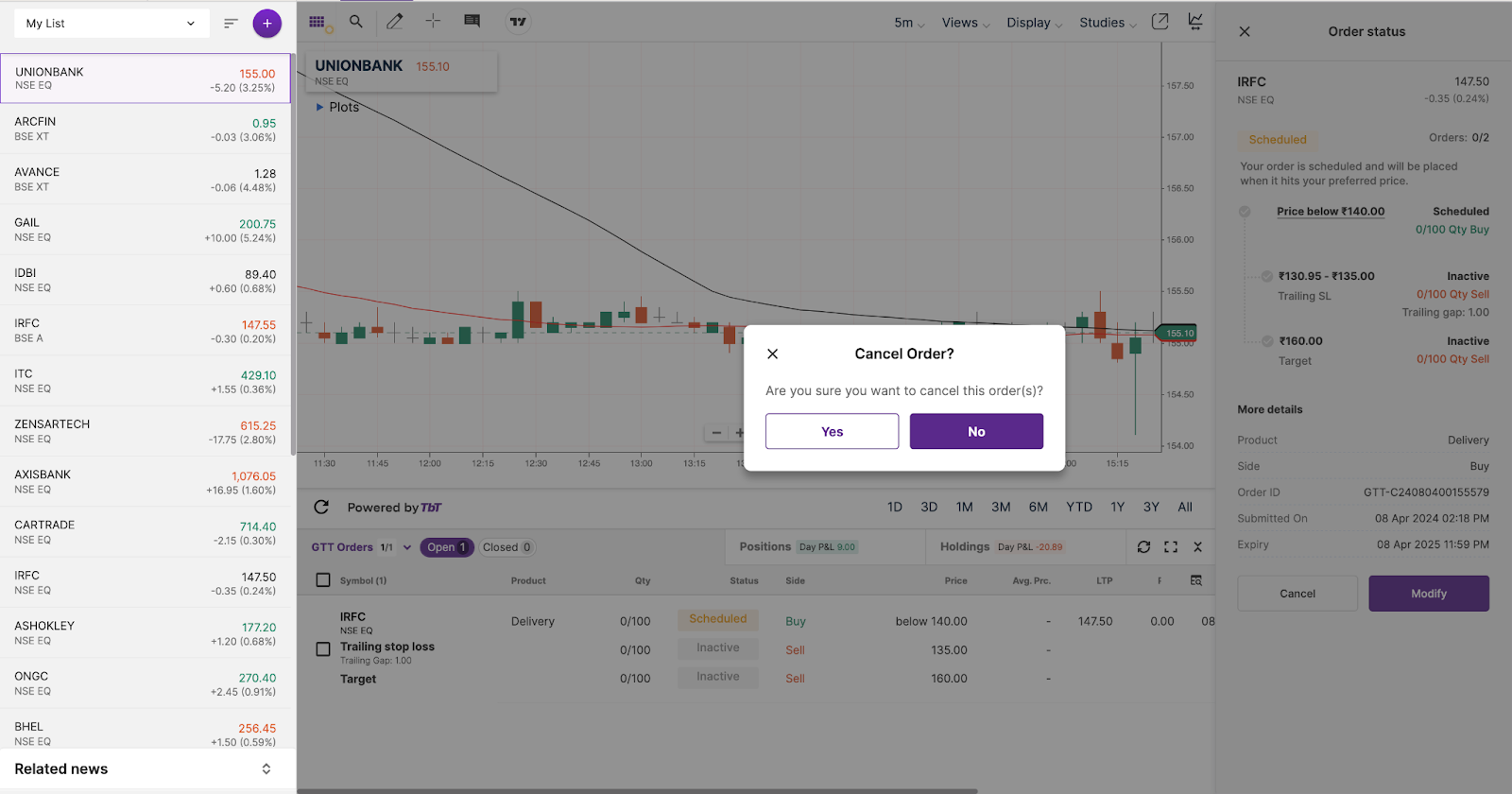Tick the select-all checkbox in orders header
This screenshot has height=794, width=1512.
[323, 580]
